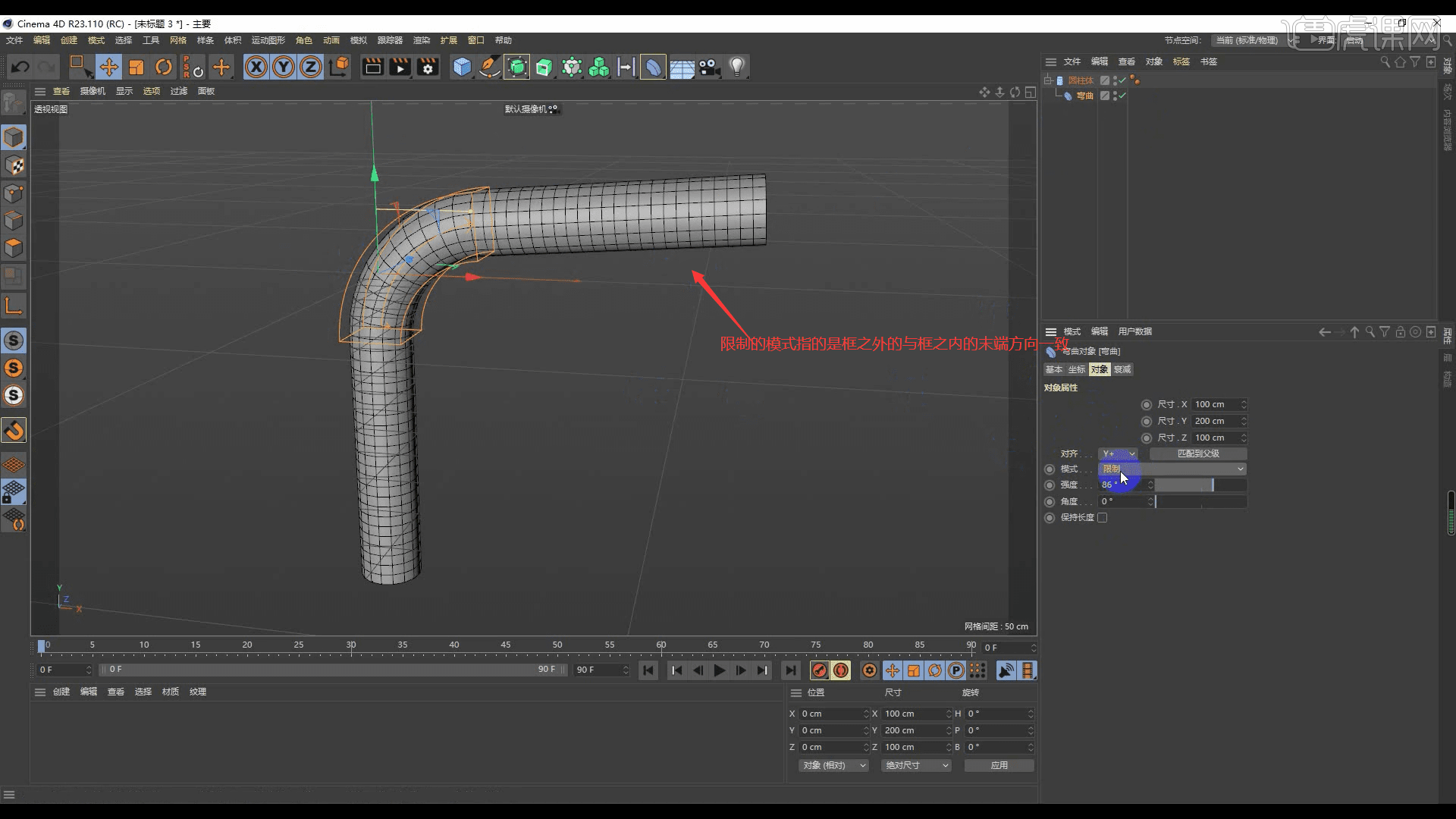This screenshot has height=819, width=1456.
Task: Collapse the 圆柱体 tree expander
Action: point(1048,80)
